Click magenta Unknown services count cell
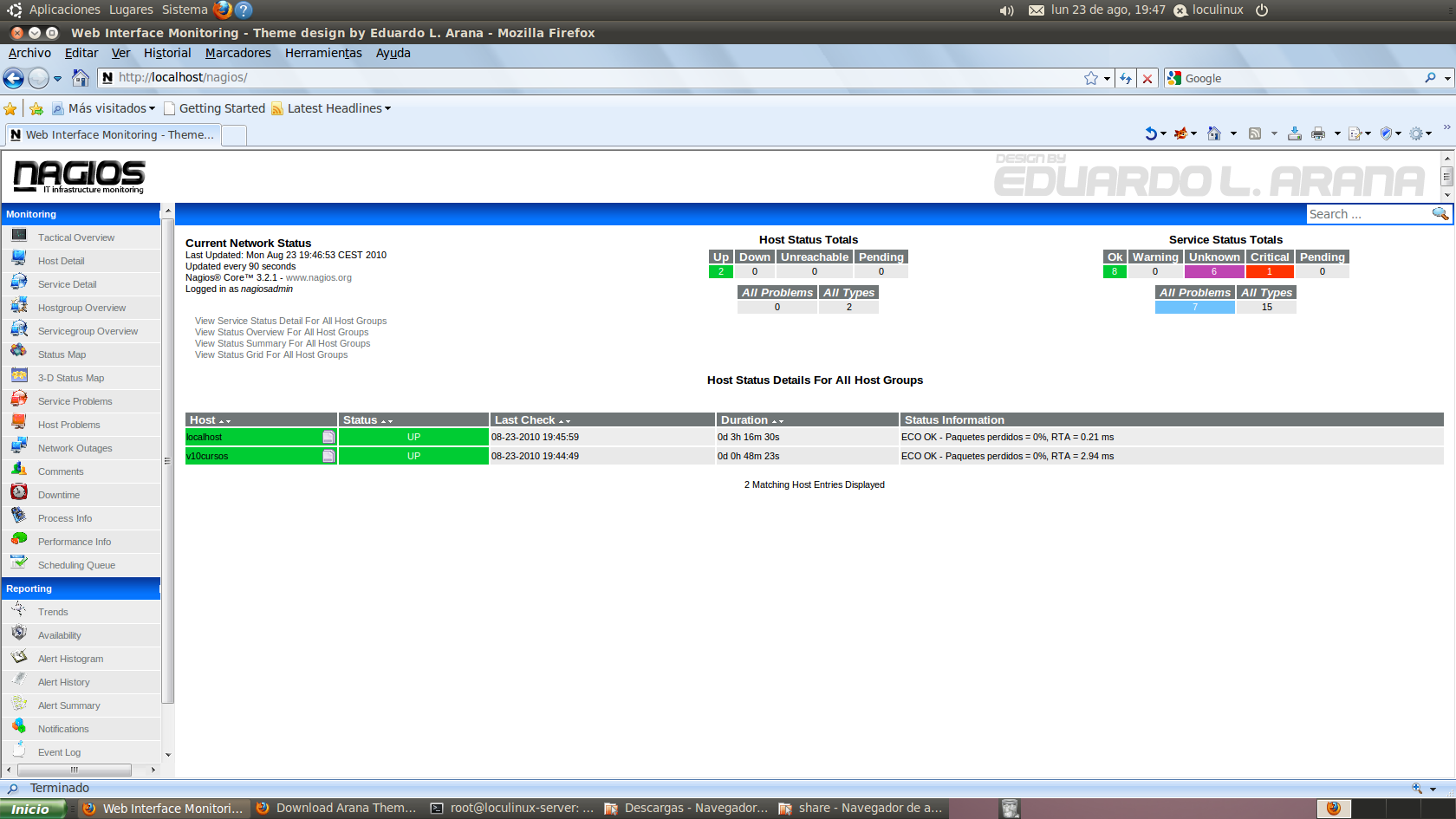Screen dimensions: 1456x819 [x=1214, y=271]
